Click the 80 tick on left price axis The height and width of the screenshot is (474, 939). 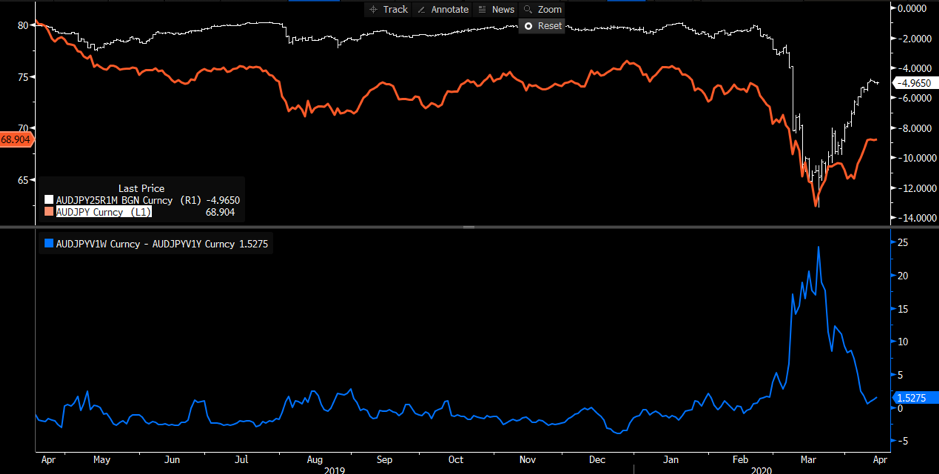point(23,25)
